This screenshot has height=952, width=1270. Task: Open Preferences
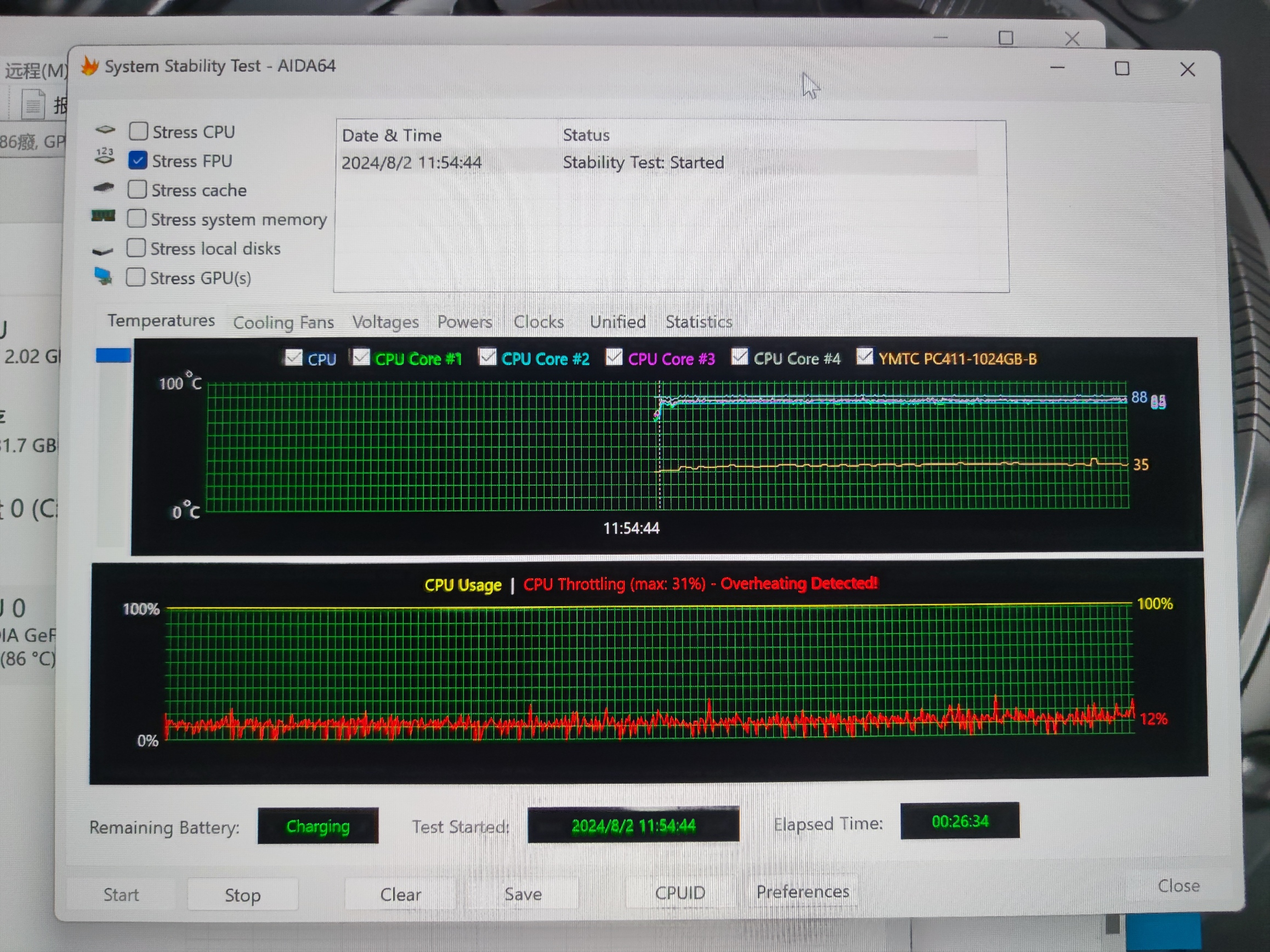[803, 891]
